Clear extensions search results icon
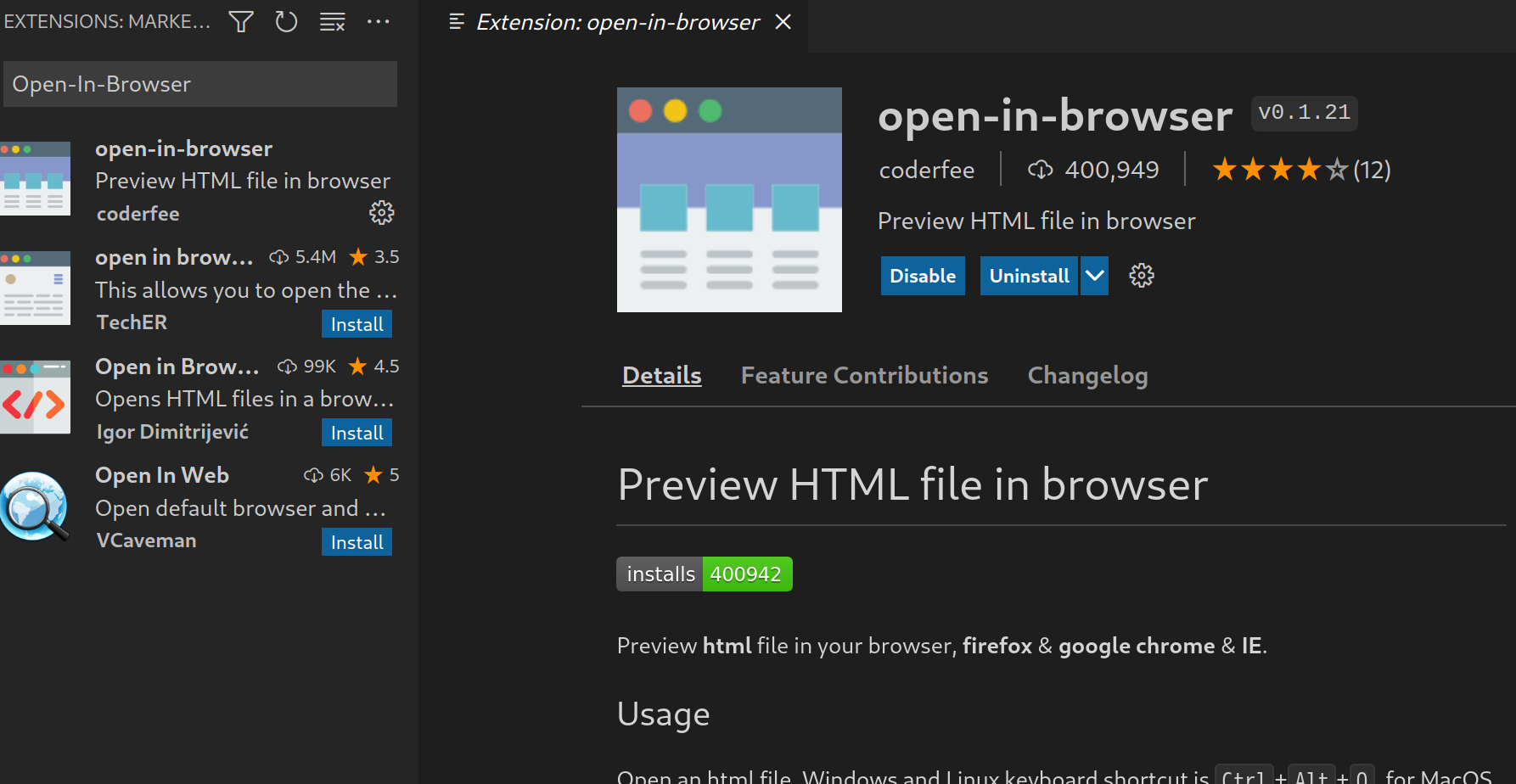 (332, 22)
